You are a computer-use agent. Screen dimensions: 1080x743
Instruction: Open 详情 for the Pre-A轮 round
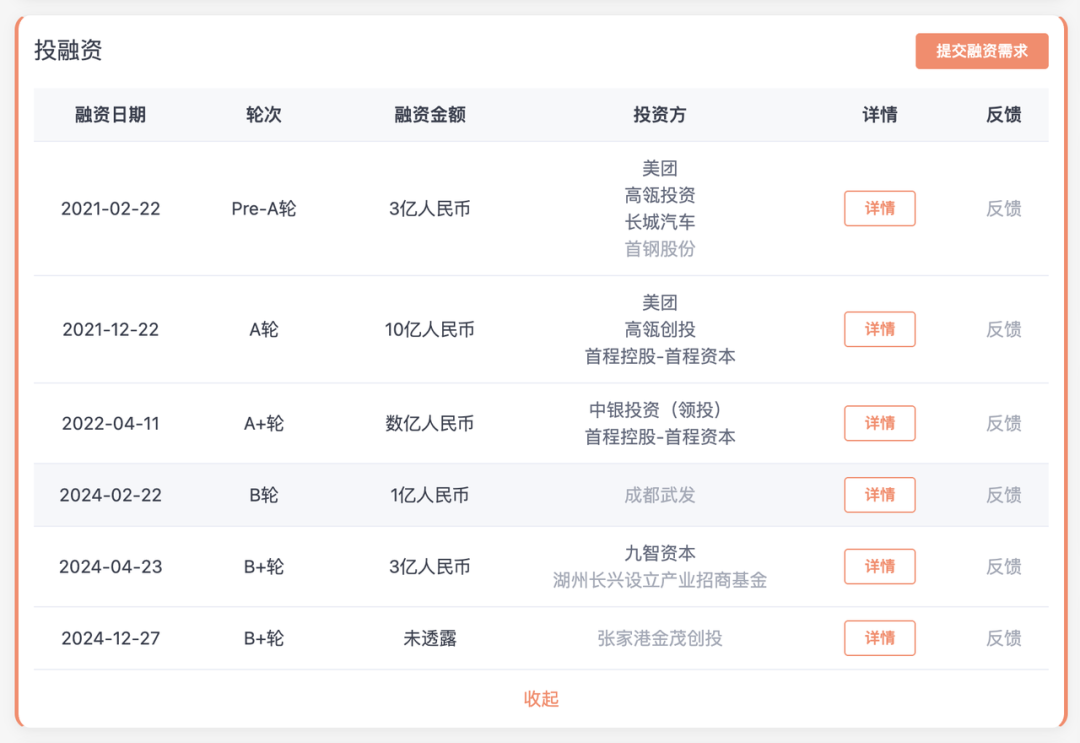(x=879, y=208)
